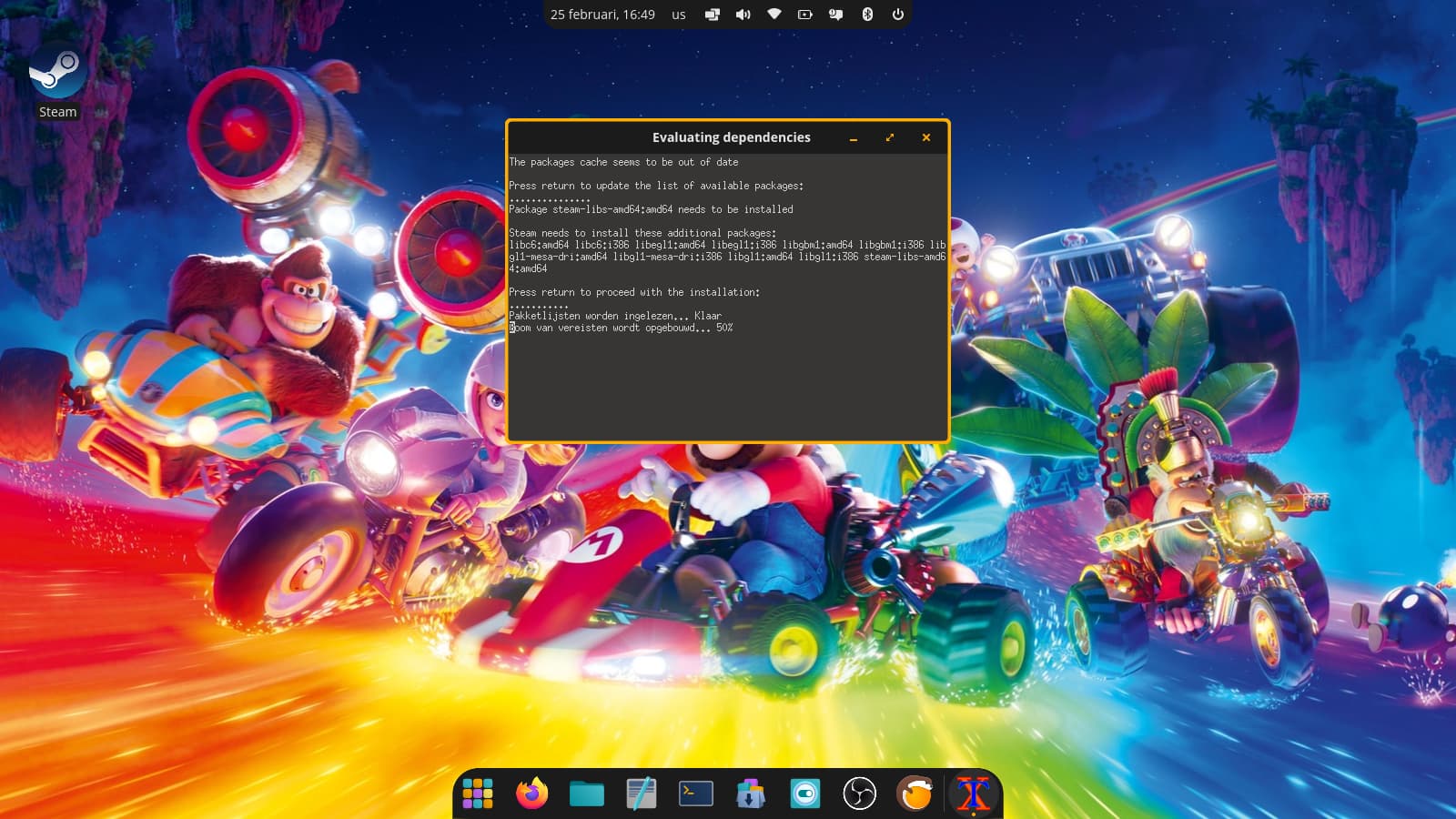Launch Firefox from the dock

532,794
